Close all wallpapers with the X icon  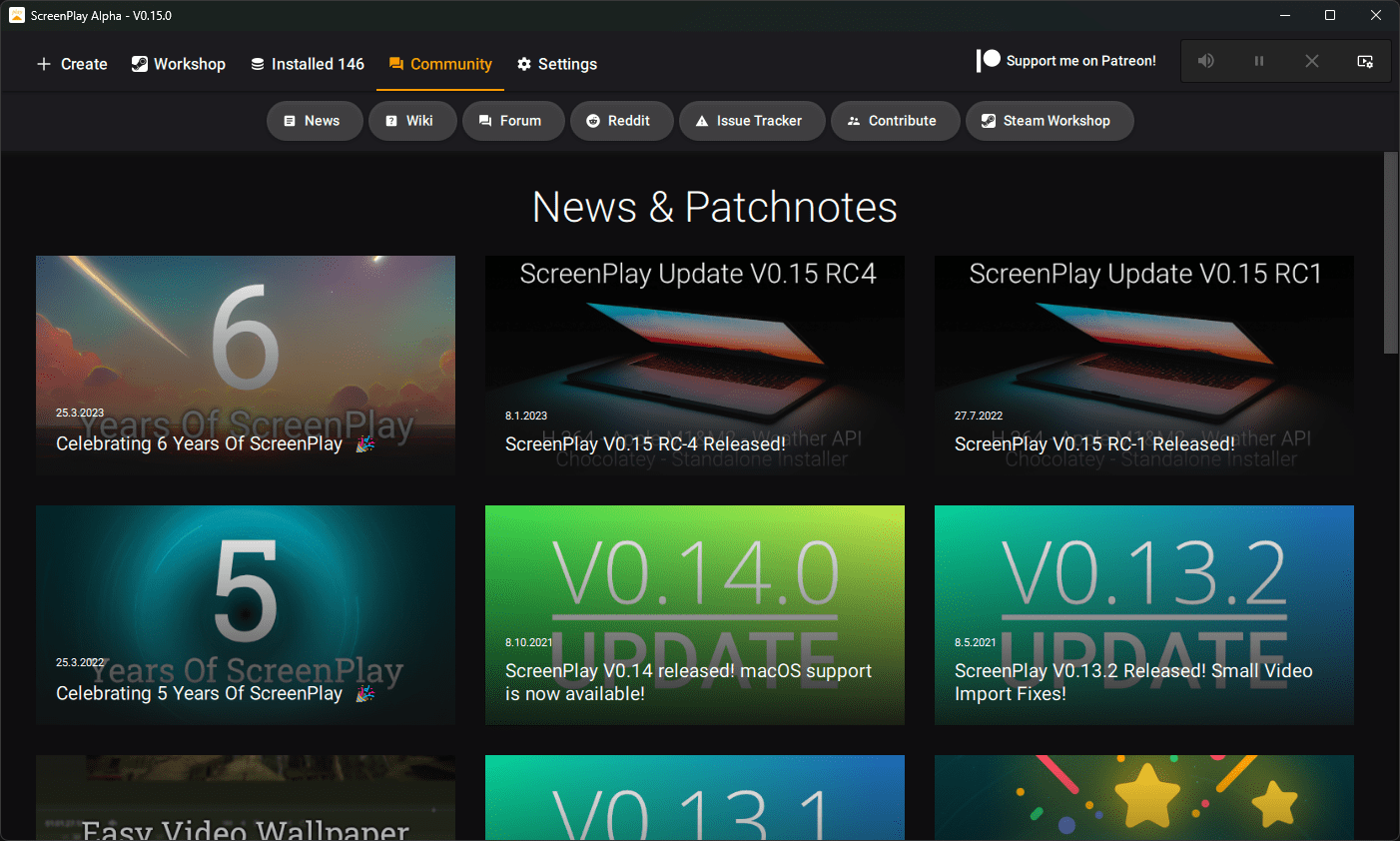coord(1312,60)
